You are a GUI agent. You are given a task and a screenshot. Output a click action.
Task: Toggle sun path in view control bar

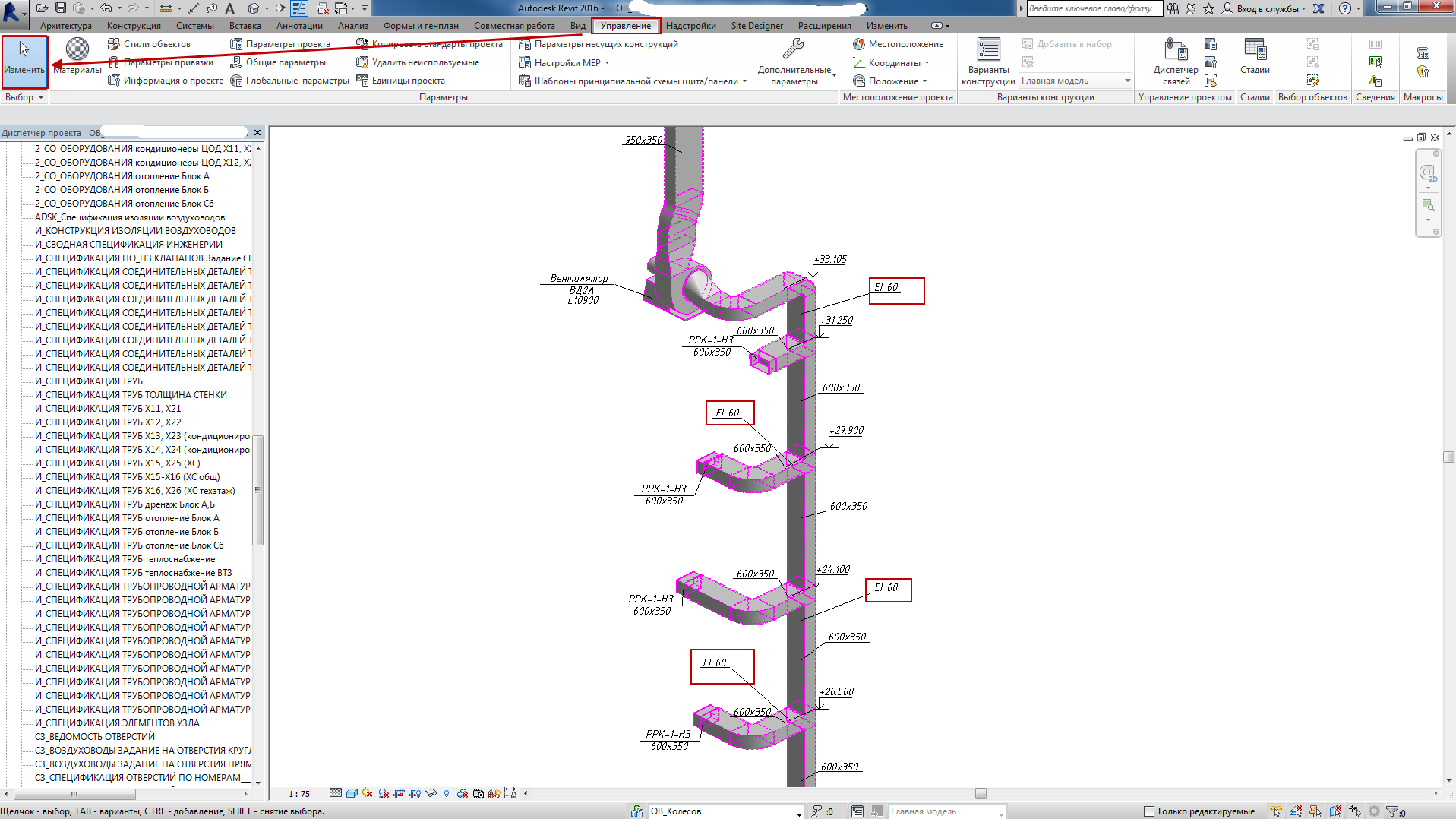(x=367, y=793)
